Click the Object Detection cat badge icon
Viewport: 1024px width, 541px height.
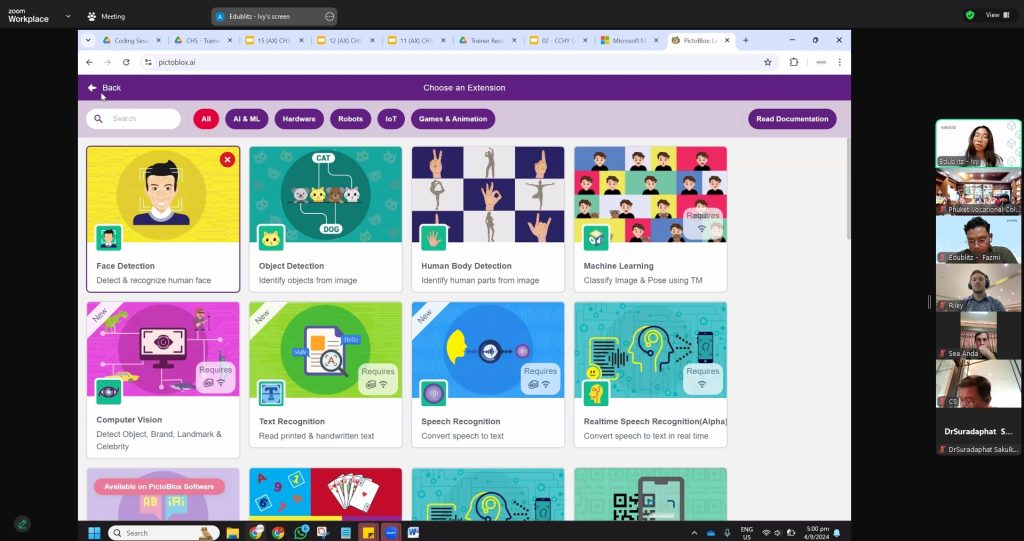(x=270, y=238)
